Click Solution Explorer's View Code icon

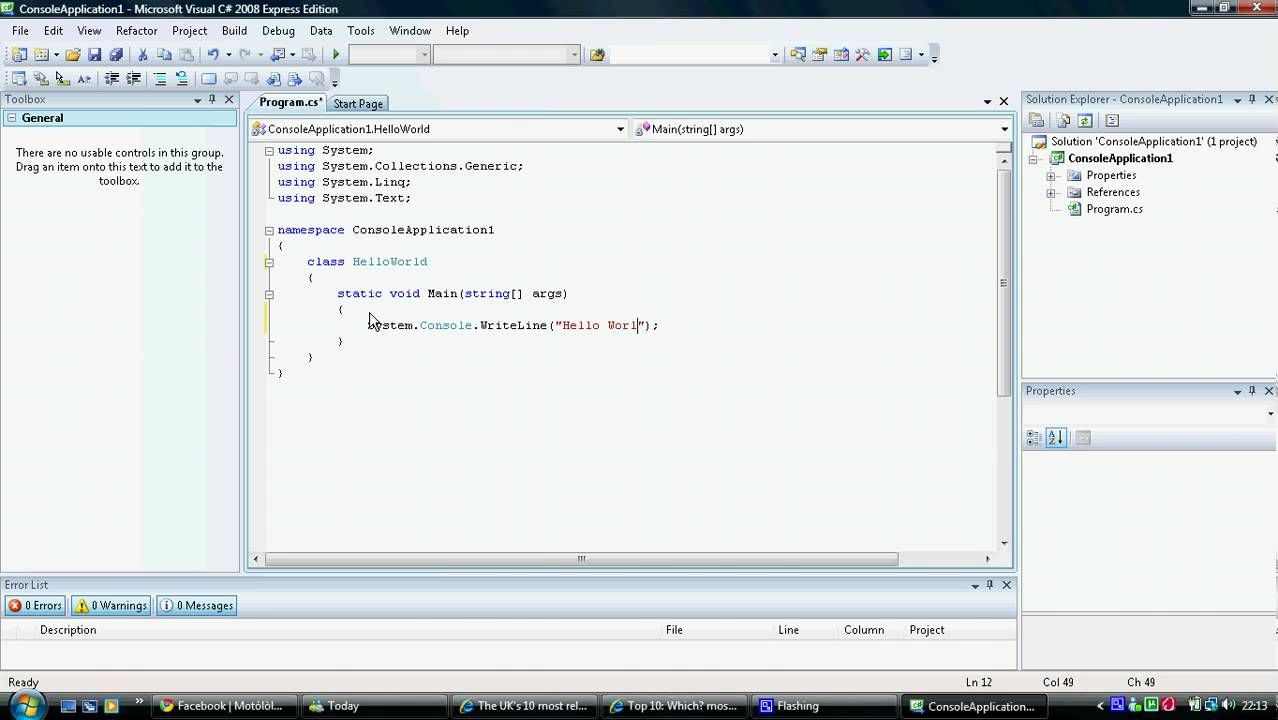point(1112,120)
